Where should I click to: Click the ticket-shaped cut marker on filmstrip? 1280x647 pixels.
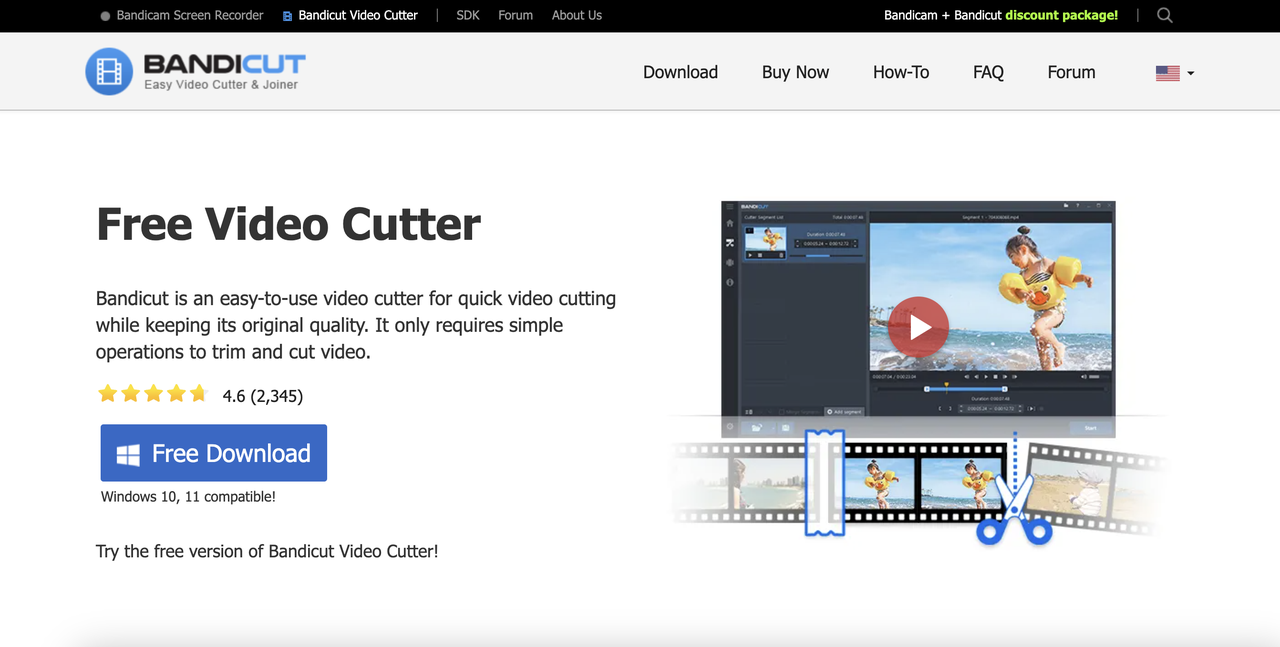click(x=825, y=482)
